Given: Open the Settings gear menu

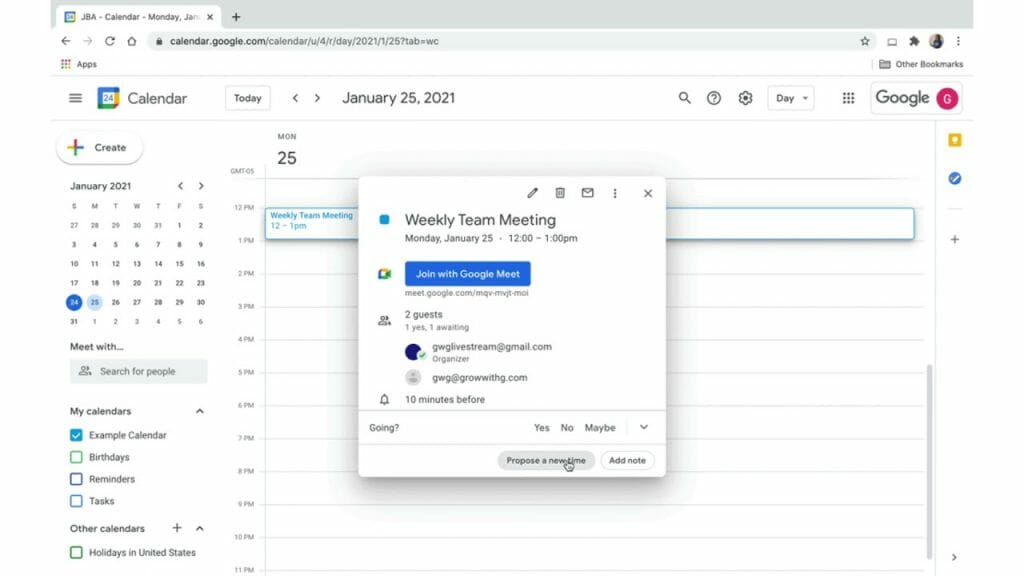Looking at the screenshot, I should click(x=745, y=98).
